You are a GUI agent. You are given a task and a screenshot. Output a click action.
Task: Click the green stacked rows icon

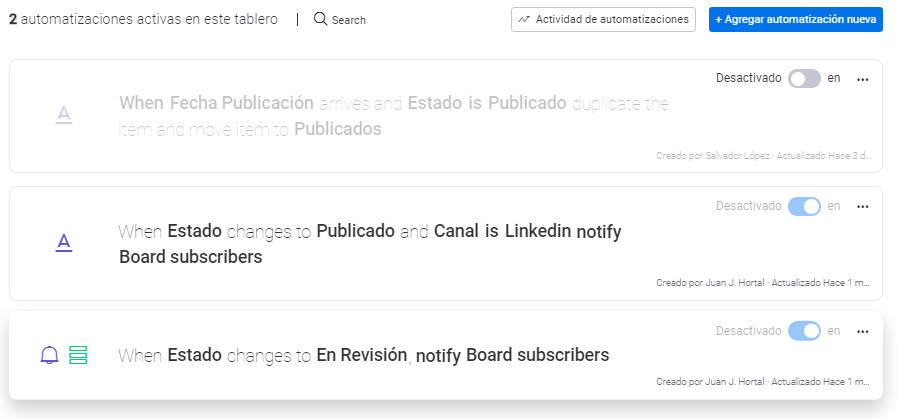79,355
